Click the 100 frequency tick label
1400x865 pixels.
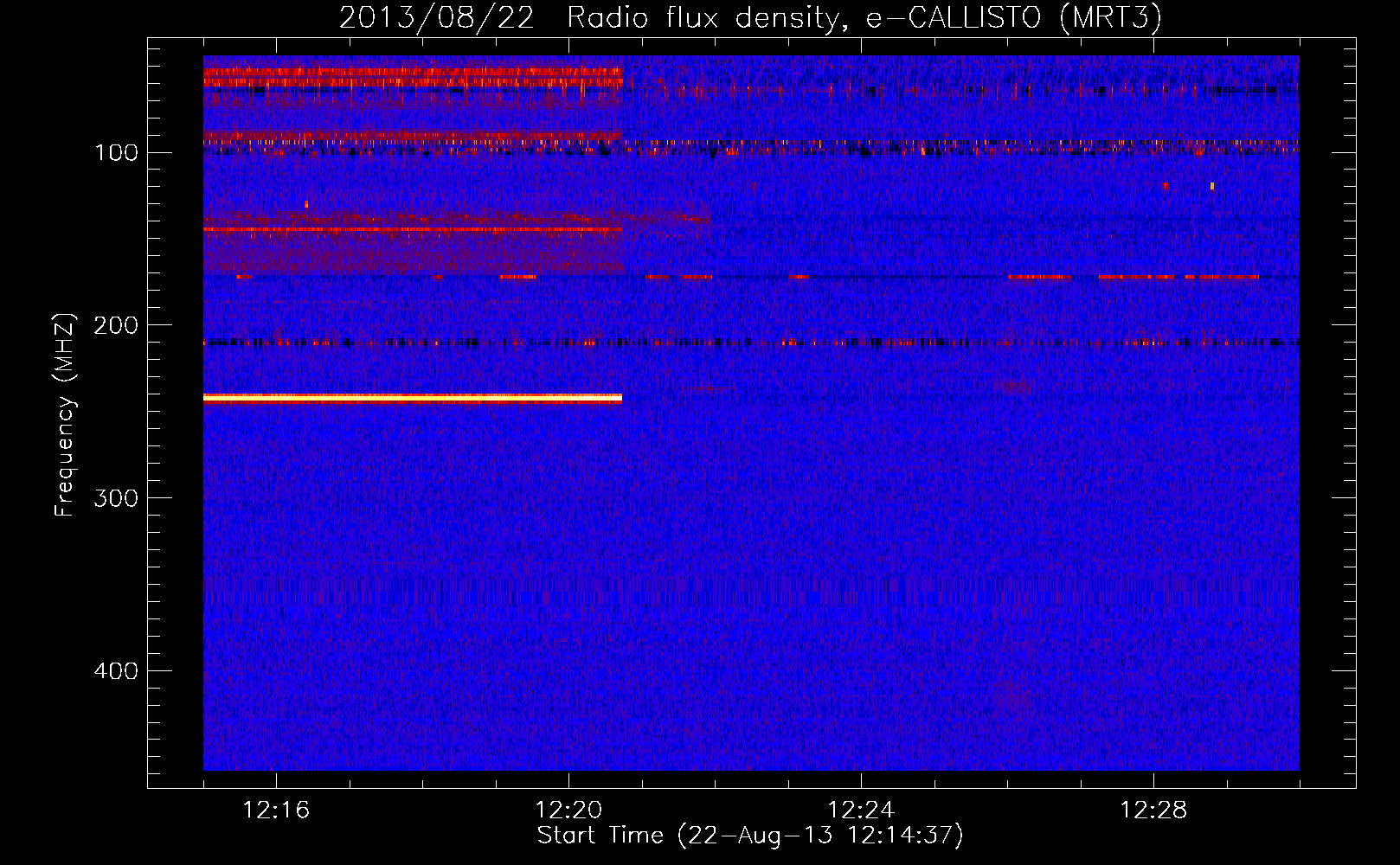tap(116, 153)
